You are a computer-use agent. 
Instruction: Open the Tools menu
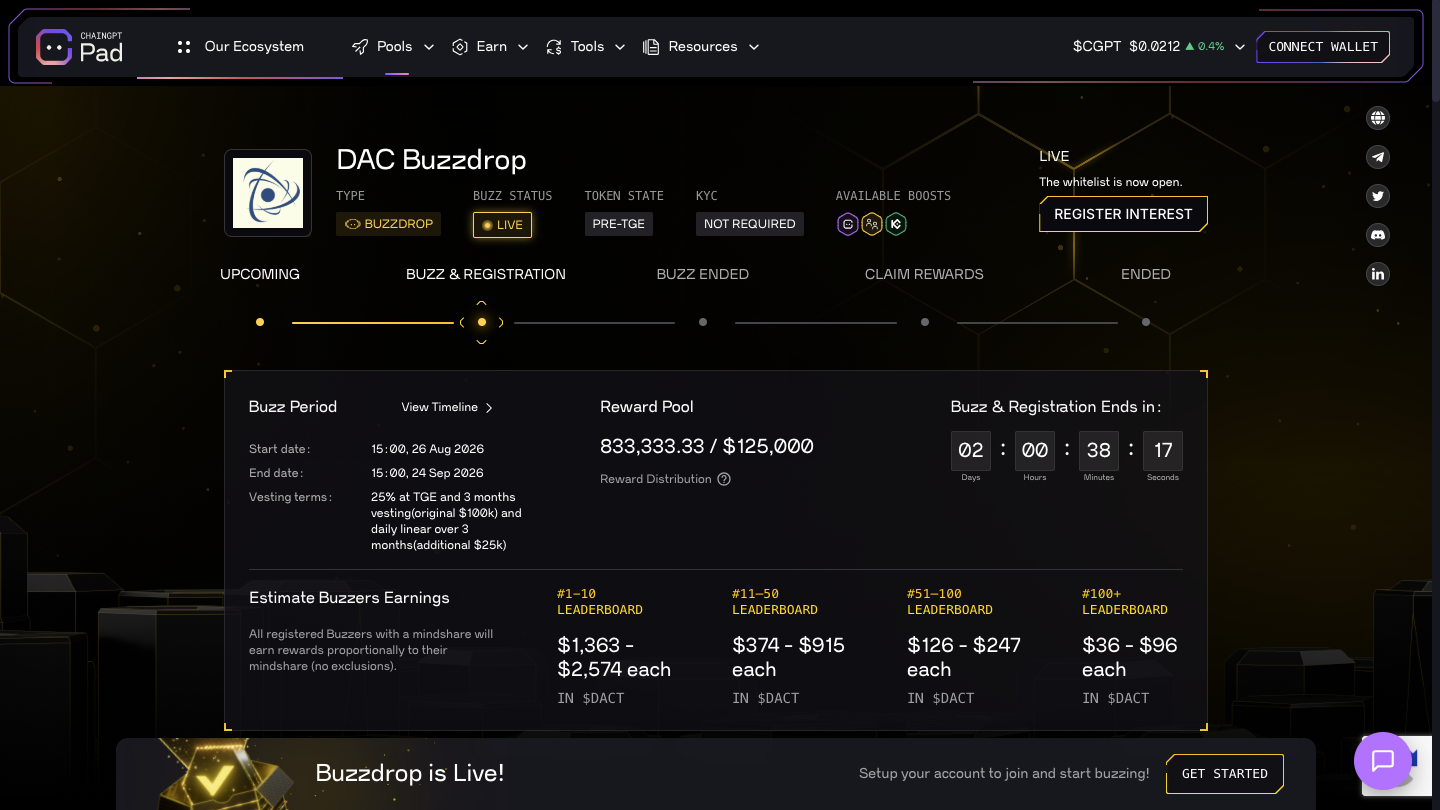coord(586,47)
